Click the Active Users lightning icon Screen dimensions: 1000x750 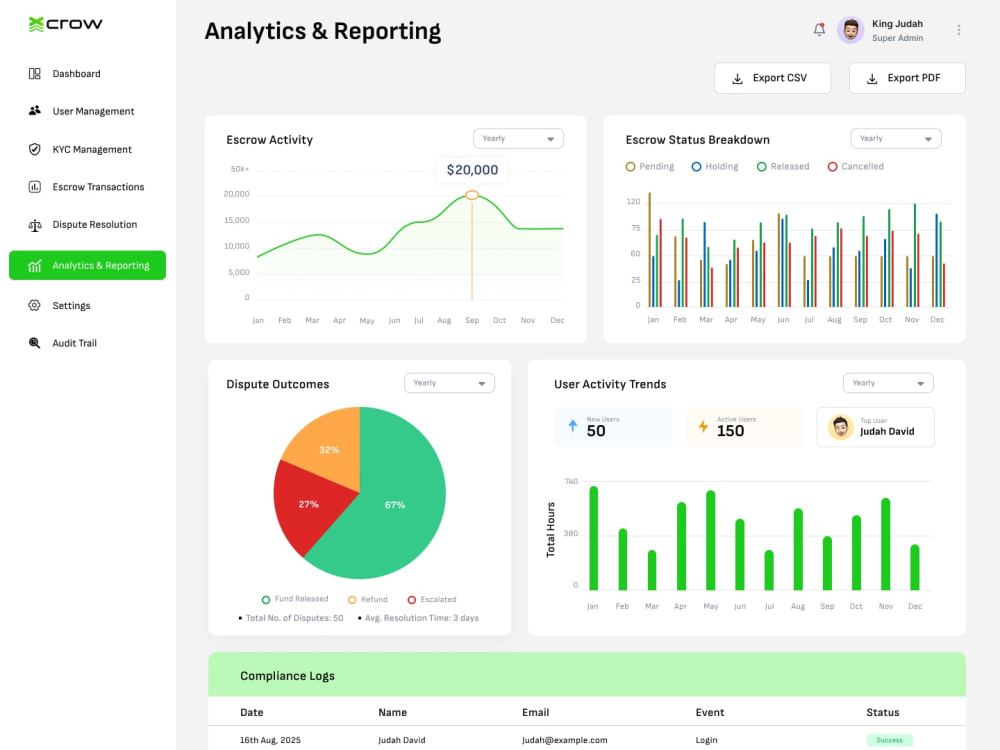(x=703, y=426)
